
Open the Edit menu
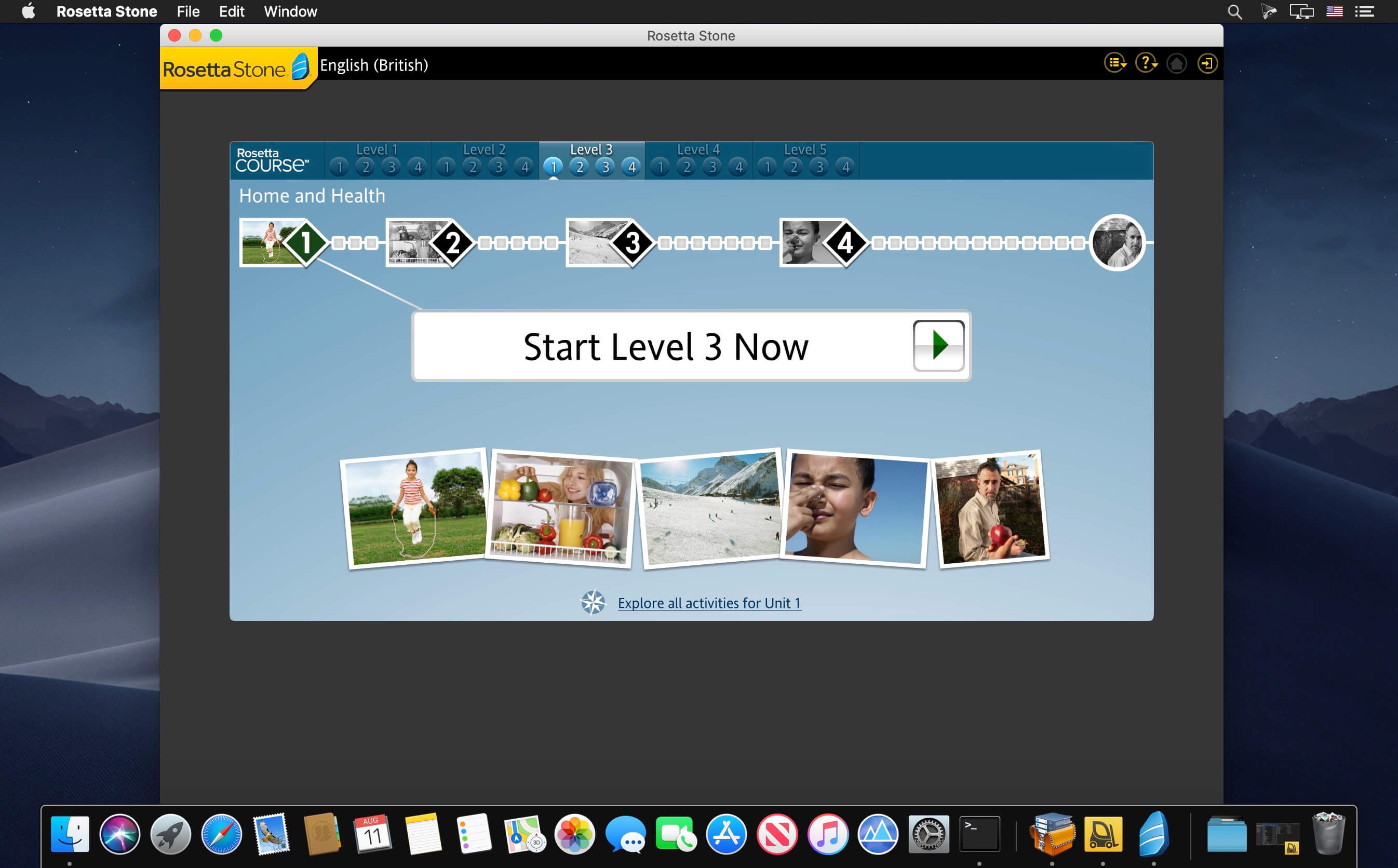pyautogui.click(x=232, y=11)
